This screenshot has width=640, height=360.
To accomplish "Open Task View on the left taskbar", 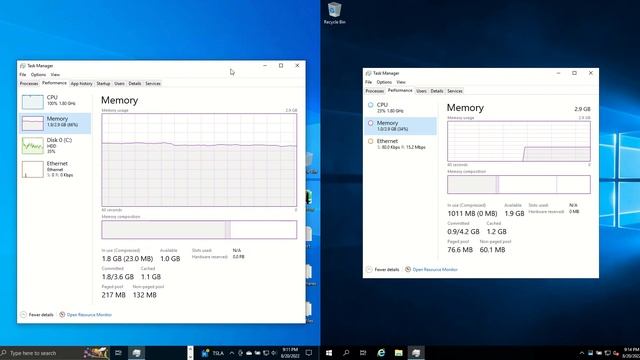I will (118, 353).
